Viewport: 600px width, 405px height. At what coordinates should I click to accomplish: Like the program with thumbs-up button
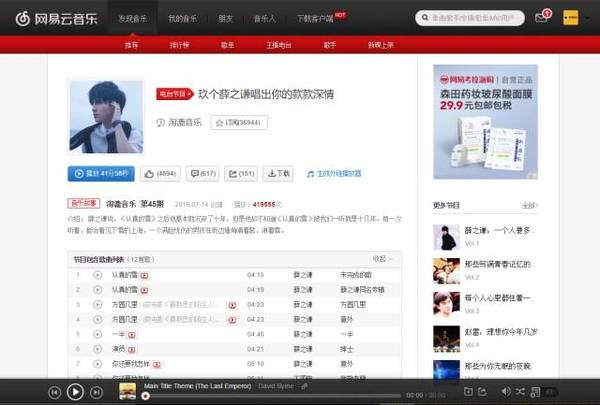tap(160, 174)
